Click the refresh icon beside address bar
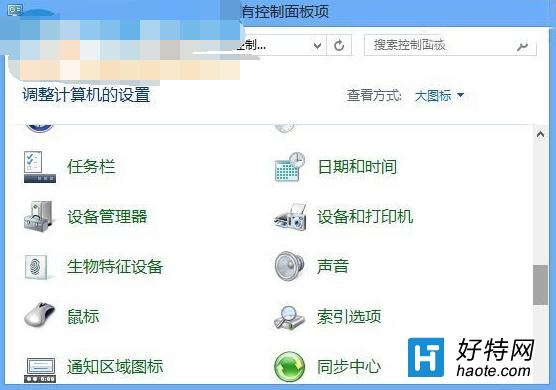Screen dimensions: 556x390 coord(339,45)
